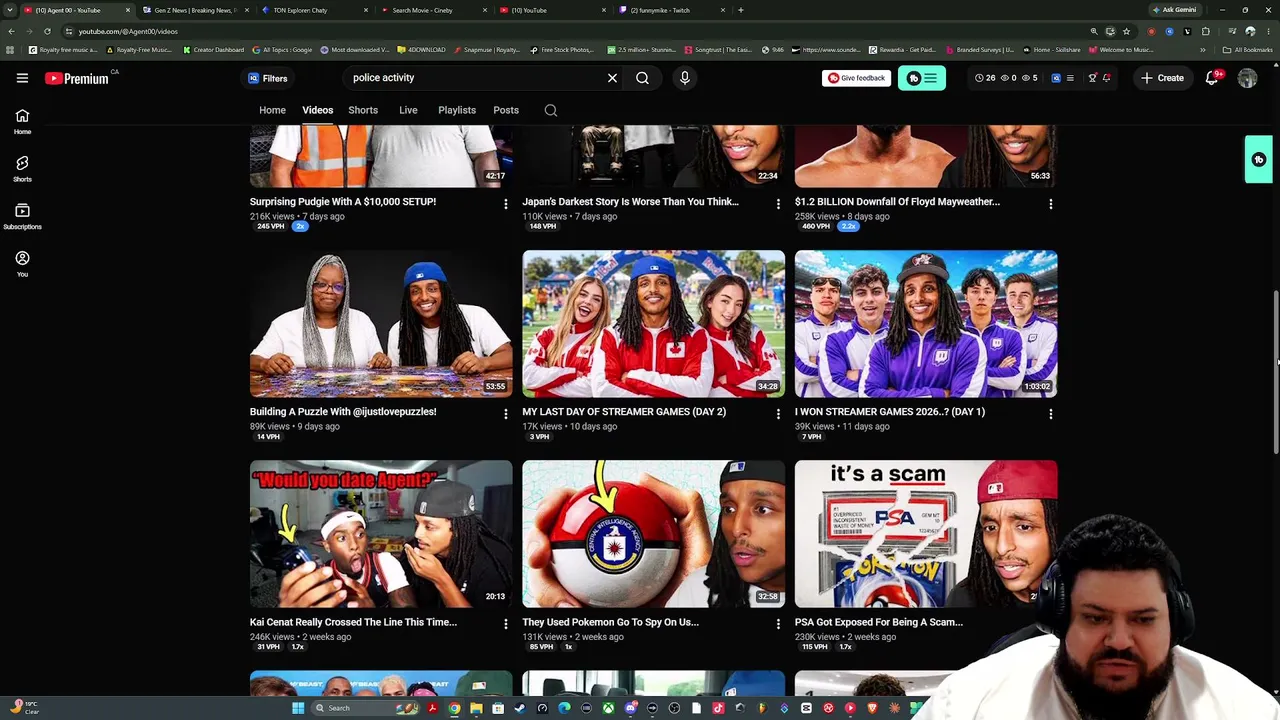Open options for Surprising Pudgie video
The width and height of the screenshot is (1280, 720).
[x=505, y=204]
